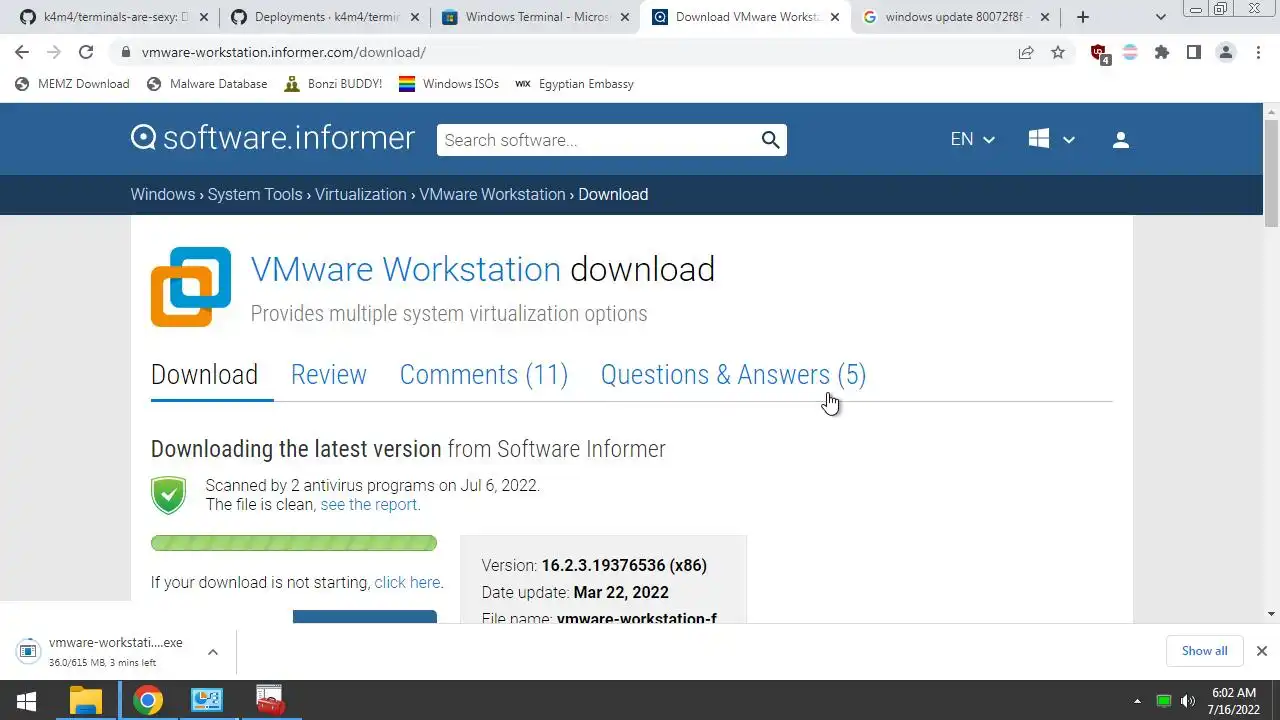Click the VMware Workstation logo icon
The image size is (1280, 720).
(191, 287)
